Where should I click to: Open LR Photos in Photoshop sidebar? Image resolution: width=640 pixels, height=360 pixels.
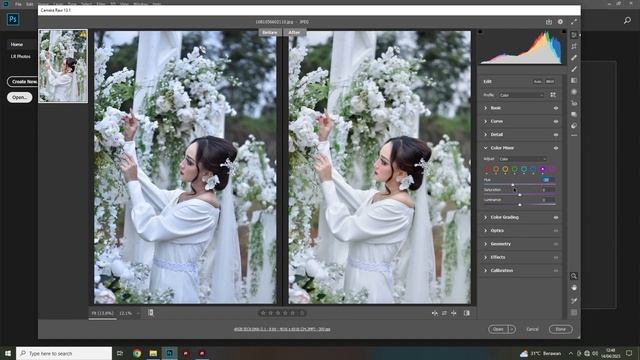coord(20,56)
